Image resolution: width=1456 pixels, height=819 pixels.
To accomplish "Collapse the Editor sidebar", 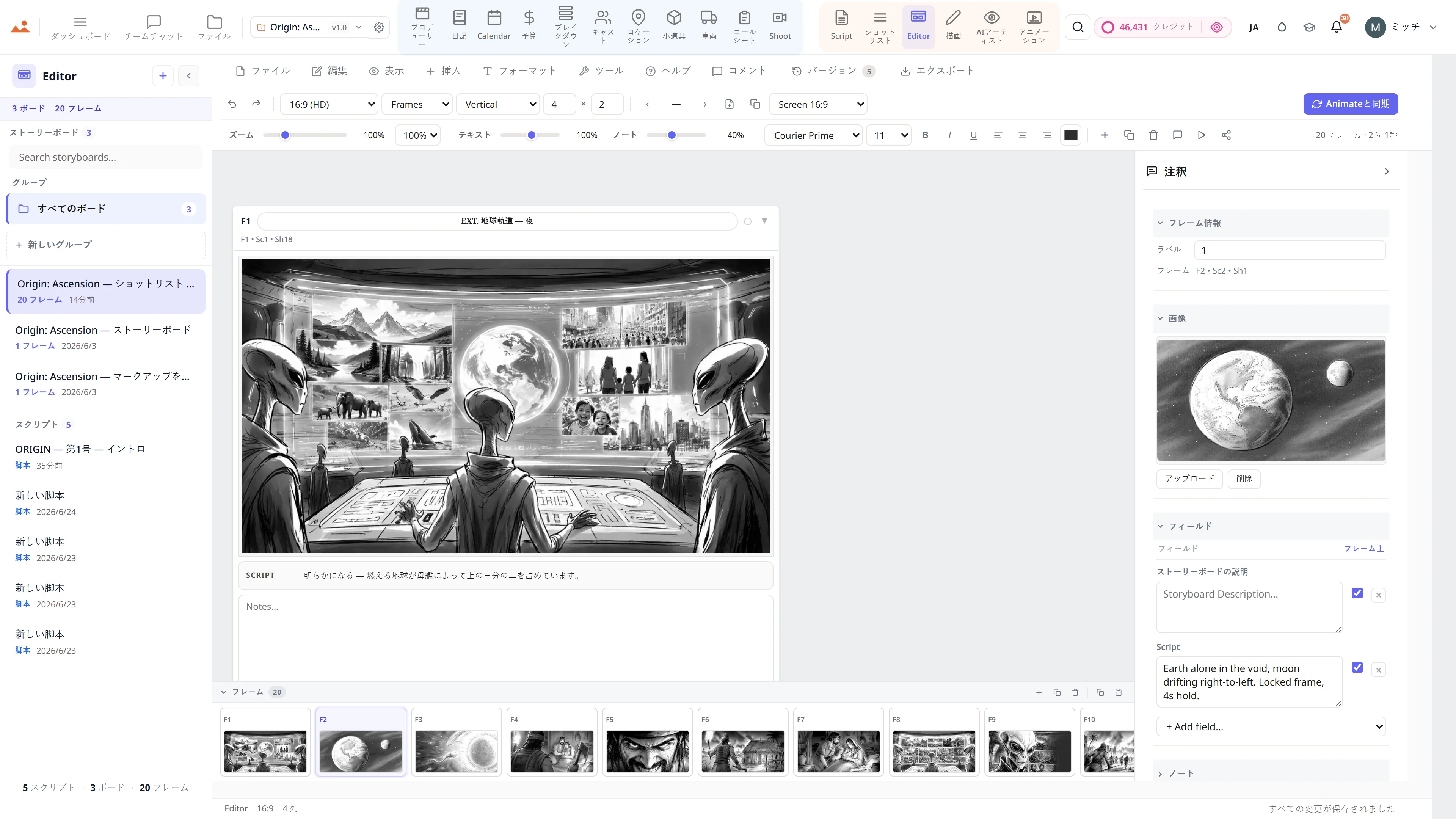I will tap(189, 76).
